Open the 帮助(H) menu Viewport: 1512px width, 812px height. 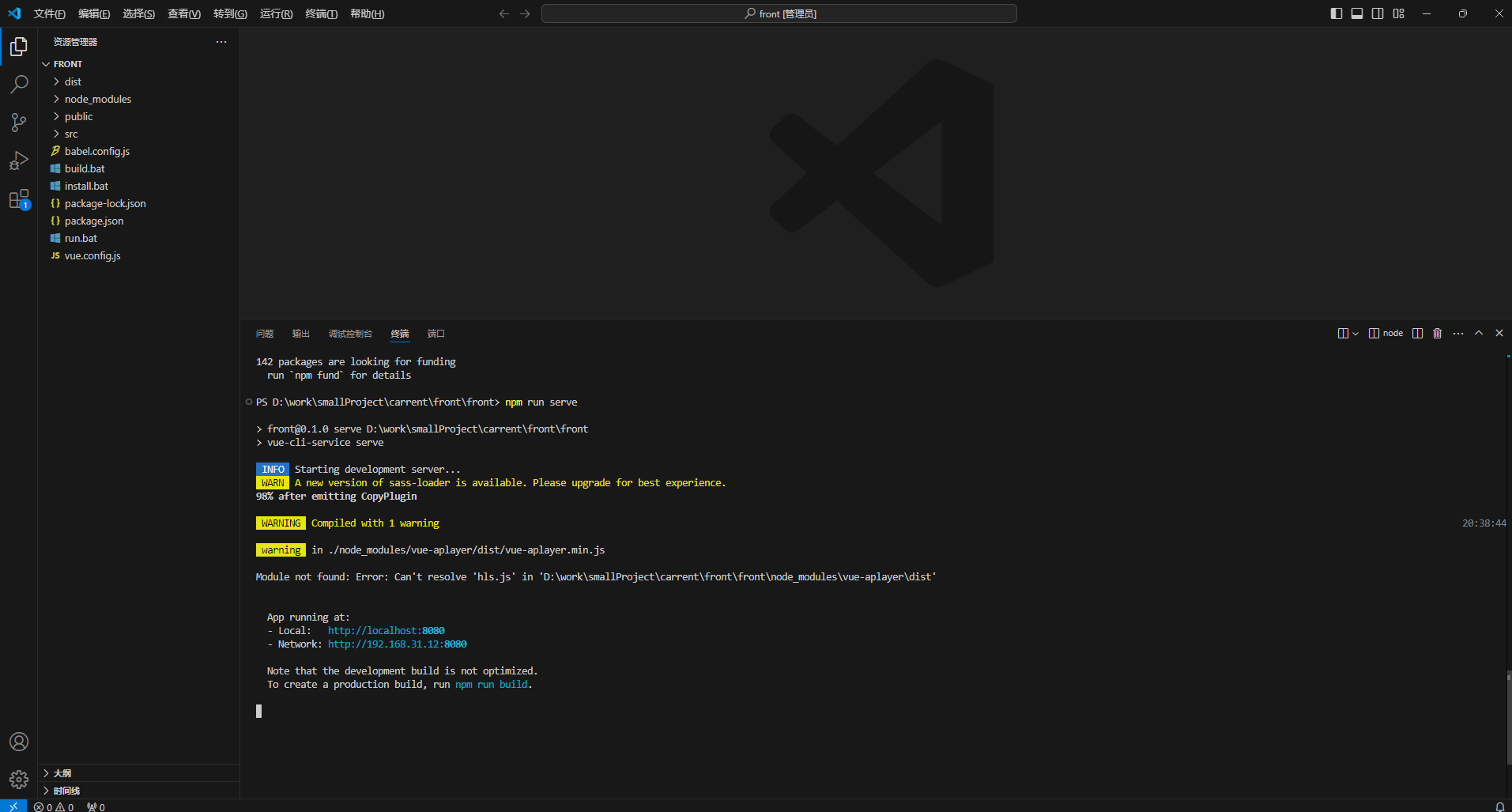pyautogui.click(x=367, y=13)
